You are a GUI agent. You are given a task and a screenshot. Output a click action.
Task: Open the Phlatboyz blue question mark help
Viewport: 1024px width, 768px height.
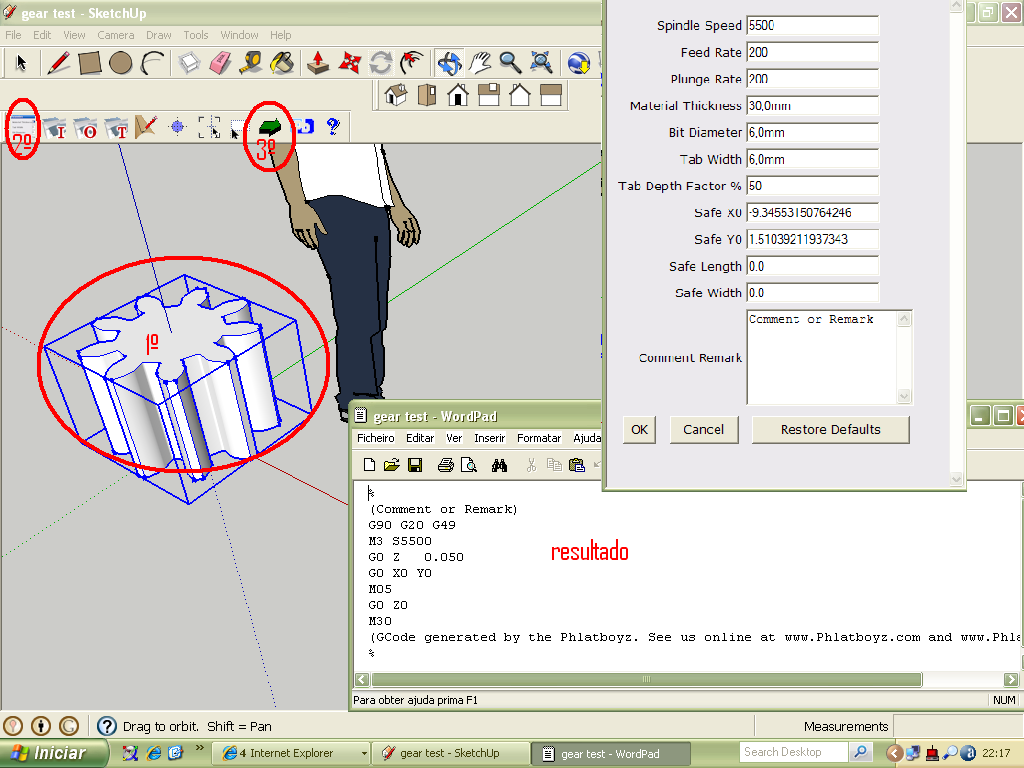click(x=333, y=127)
